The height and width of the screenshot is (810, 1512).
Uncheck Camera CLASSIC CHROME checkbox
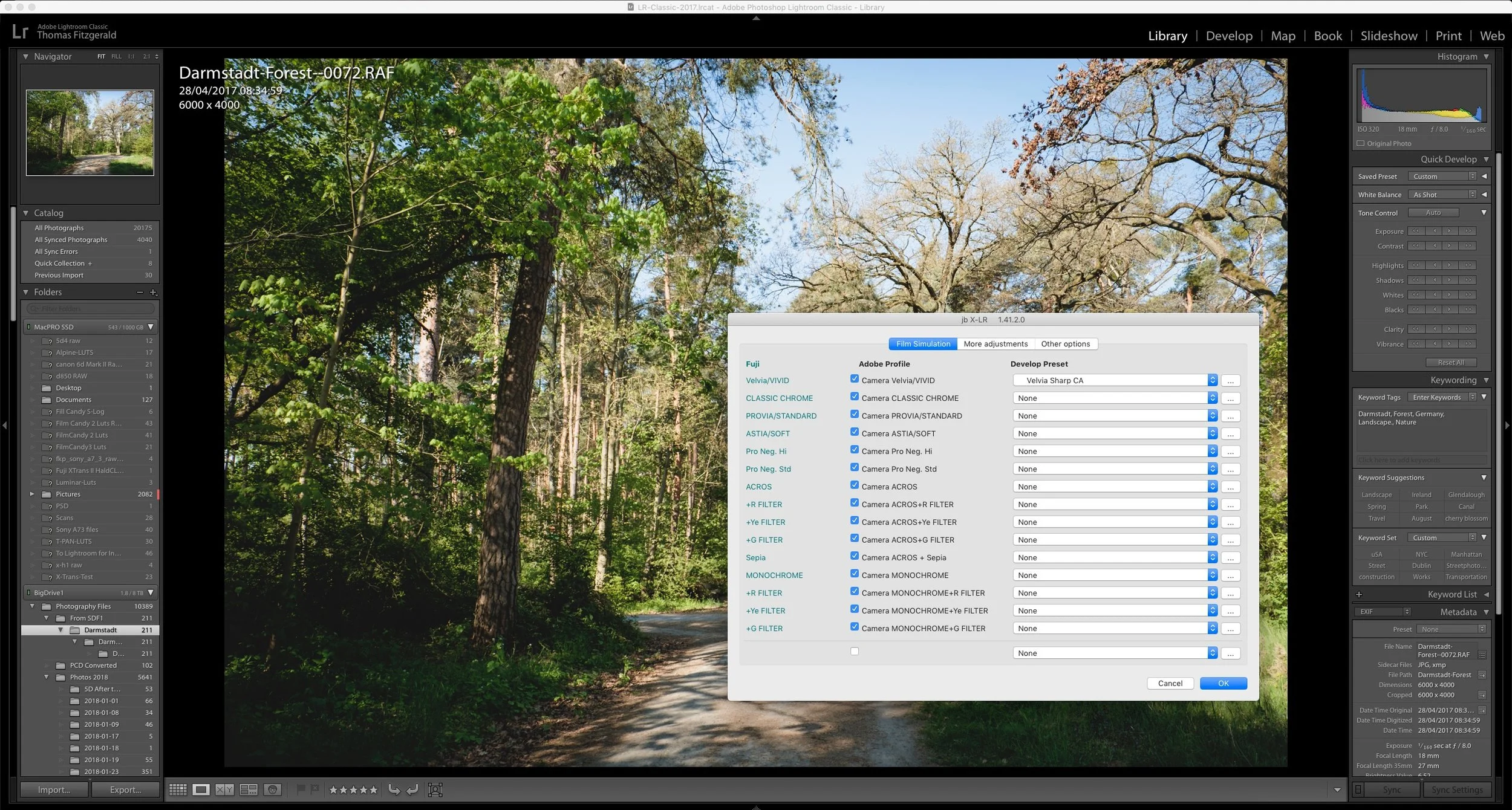tap(855, 397)
